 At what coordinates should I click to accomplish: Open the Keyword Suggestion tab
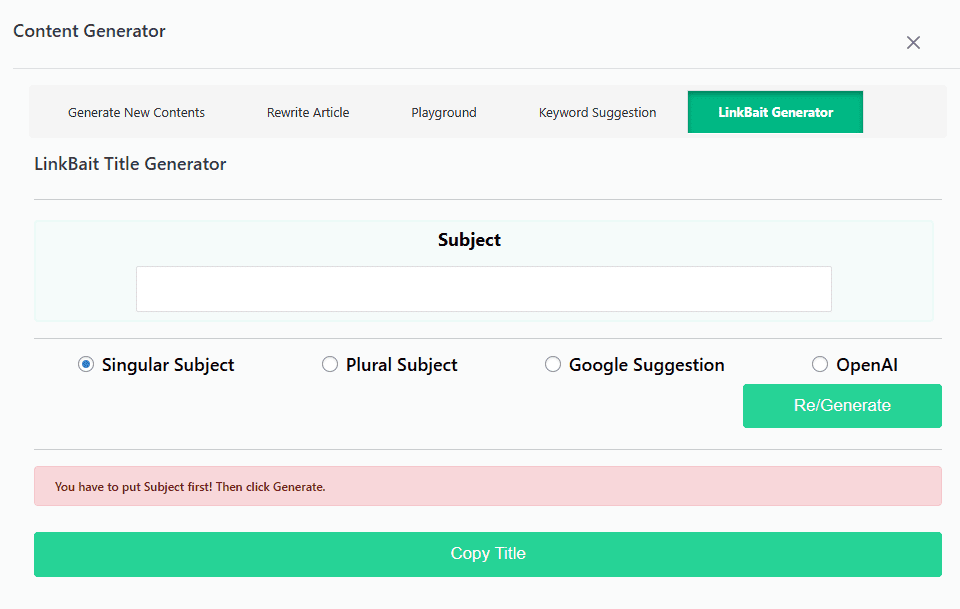598,113
